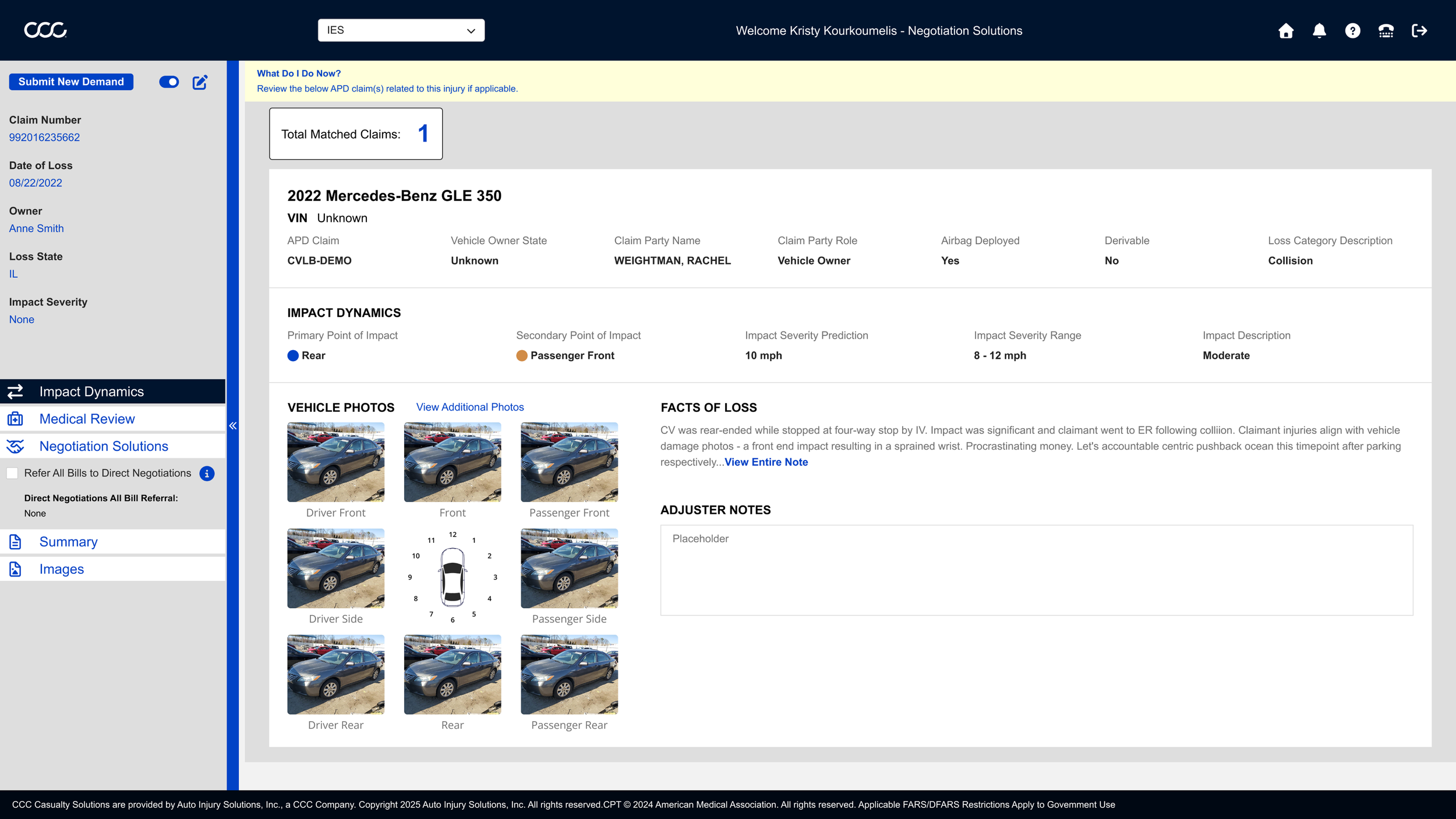Click Submit New Demand button

tap(71, 82)
